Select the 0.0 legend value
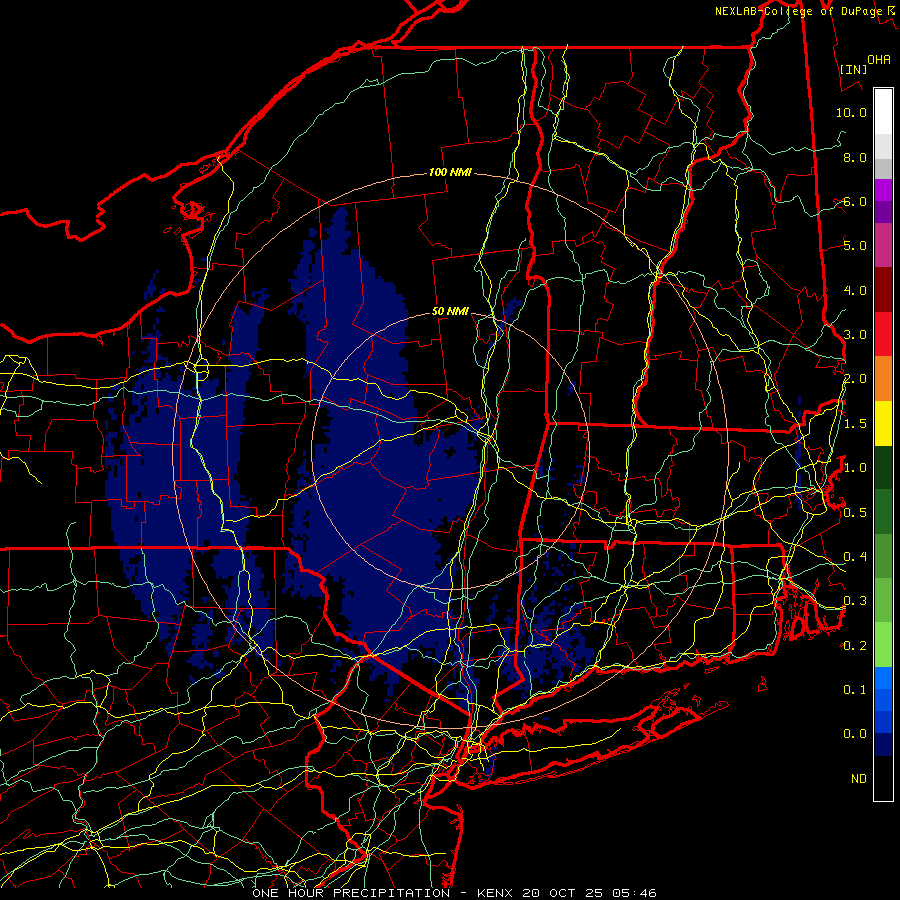This screenshot has width=900, height=900. pyautogui.click(x=854, y=734)
